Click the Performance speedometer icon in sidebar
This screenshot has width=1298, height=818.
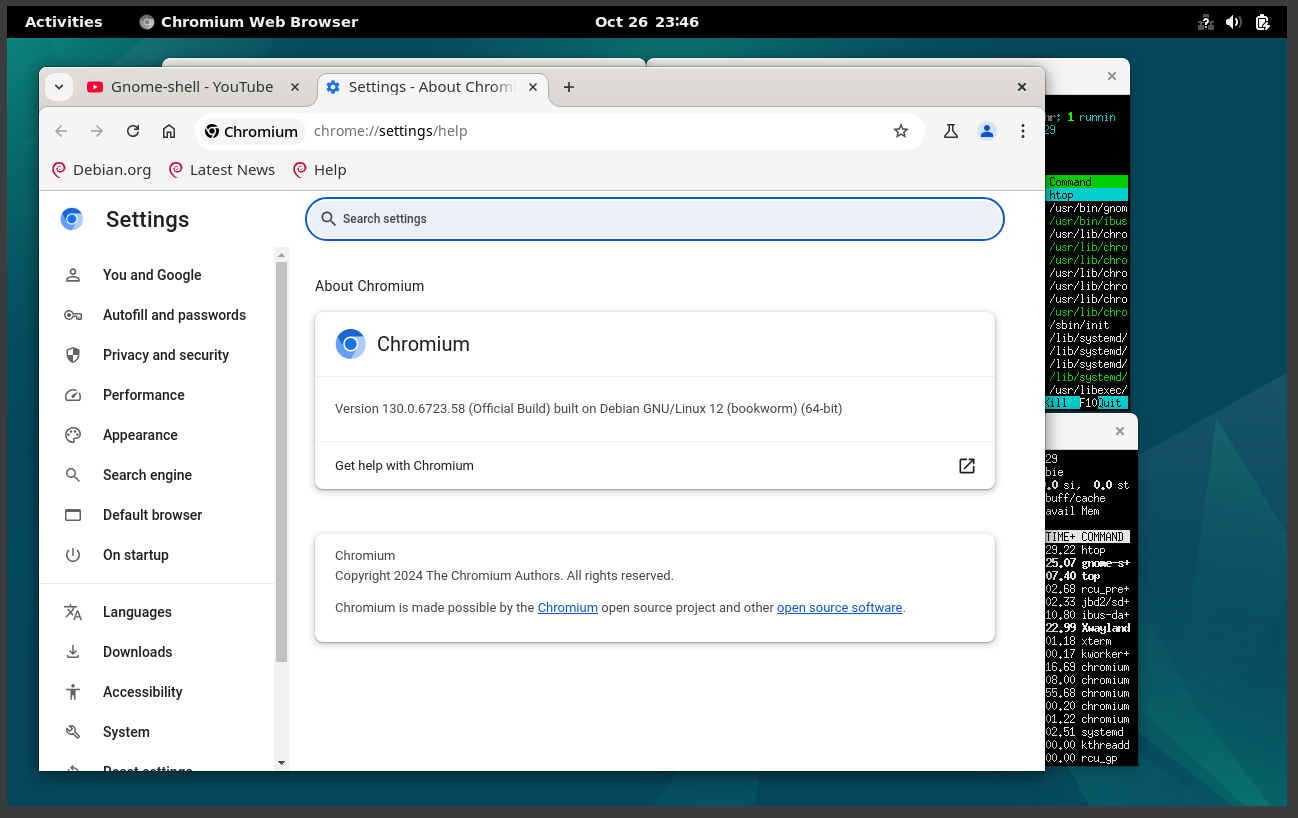(x=73, y=394)
